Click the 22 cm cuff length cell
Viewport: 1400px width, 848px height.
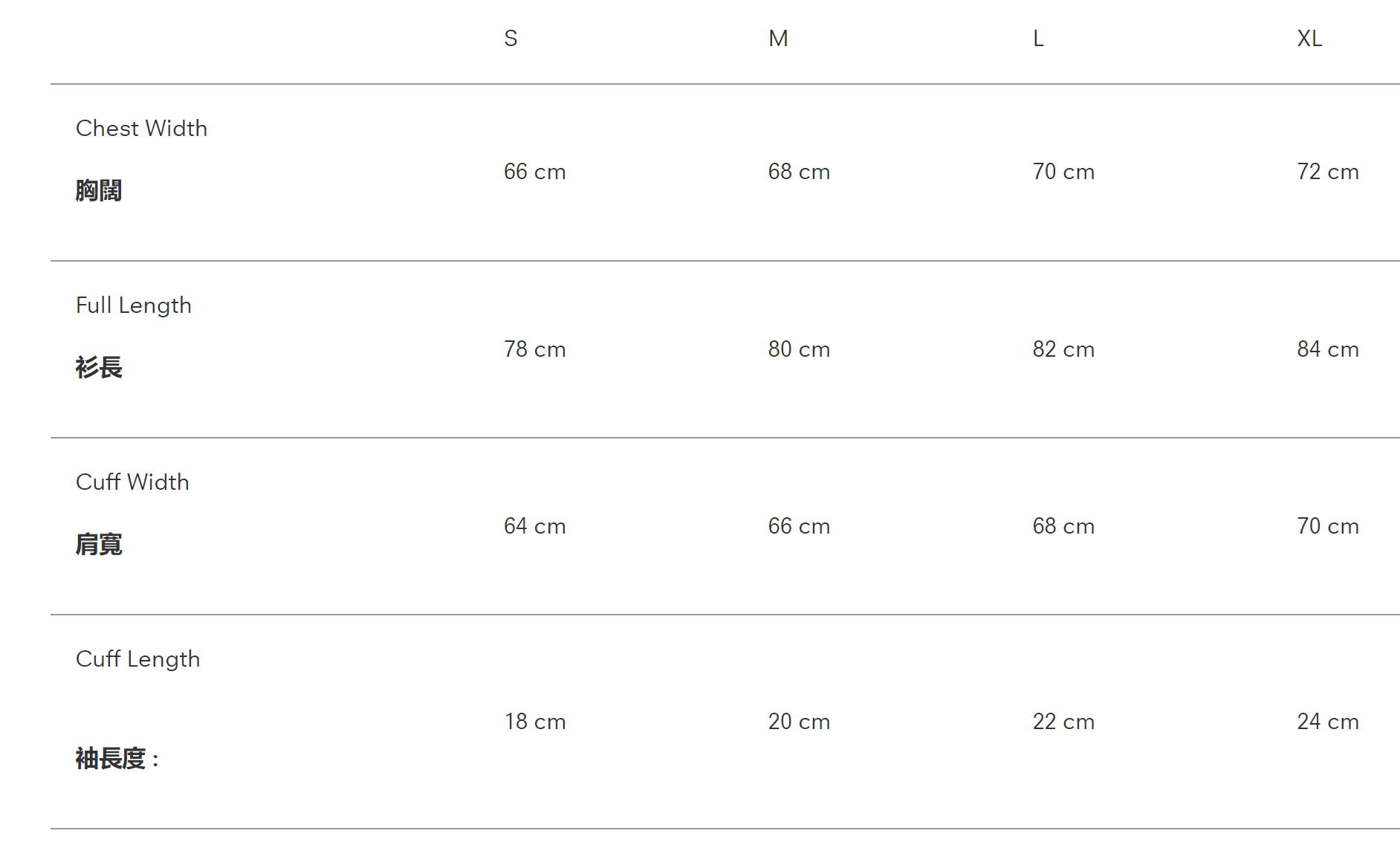[1063, 722]
